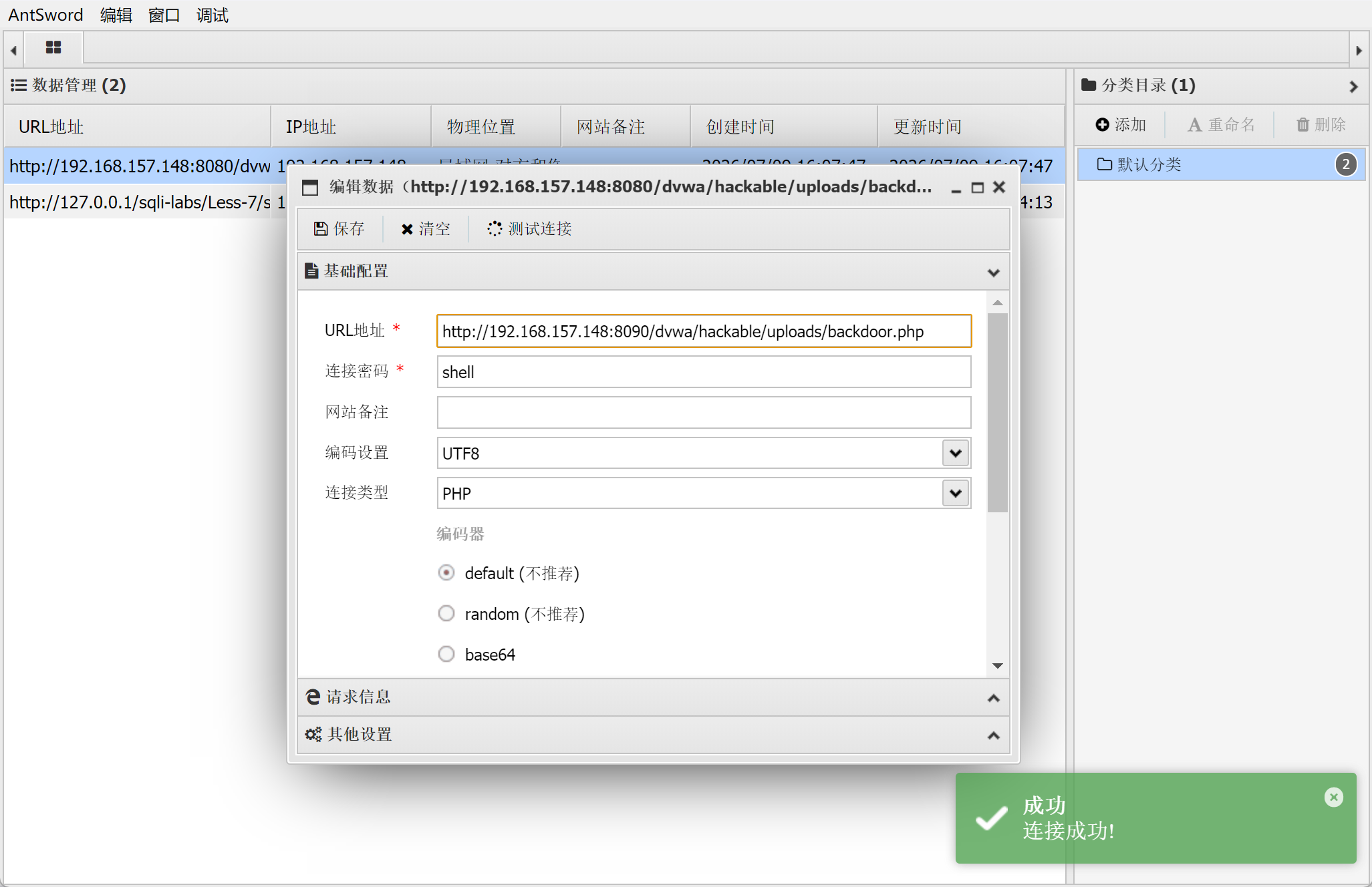Collapse the 基础配置 section
Screen dimensions: 1372x887
click(994, 273)
